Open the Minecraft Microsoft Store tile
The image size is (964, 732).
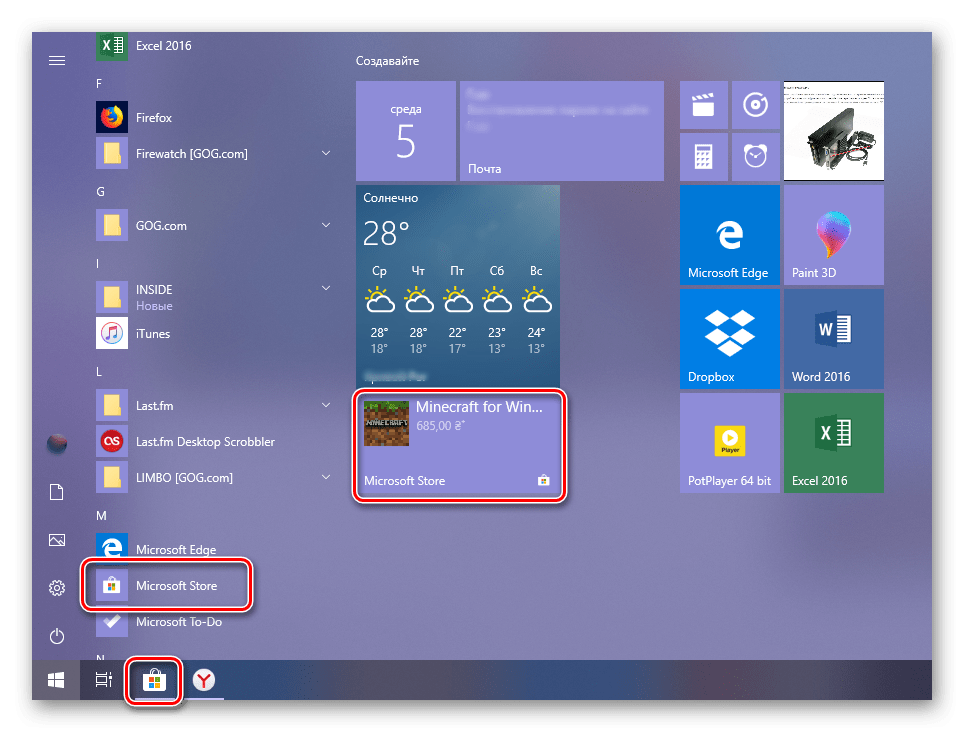point(459,444)
